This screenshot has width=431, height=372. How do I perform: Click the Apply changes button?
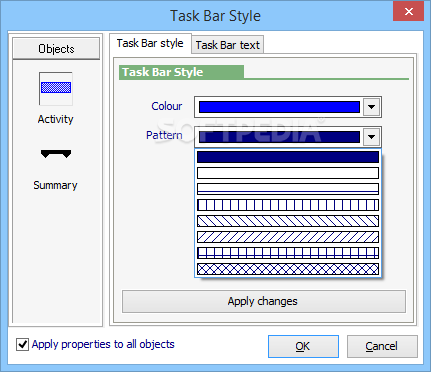[x=264, y=301]
